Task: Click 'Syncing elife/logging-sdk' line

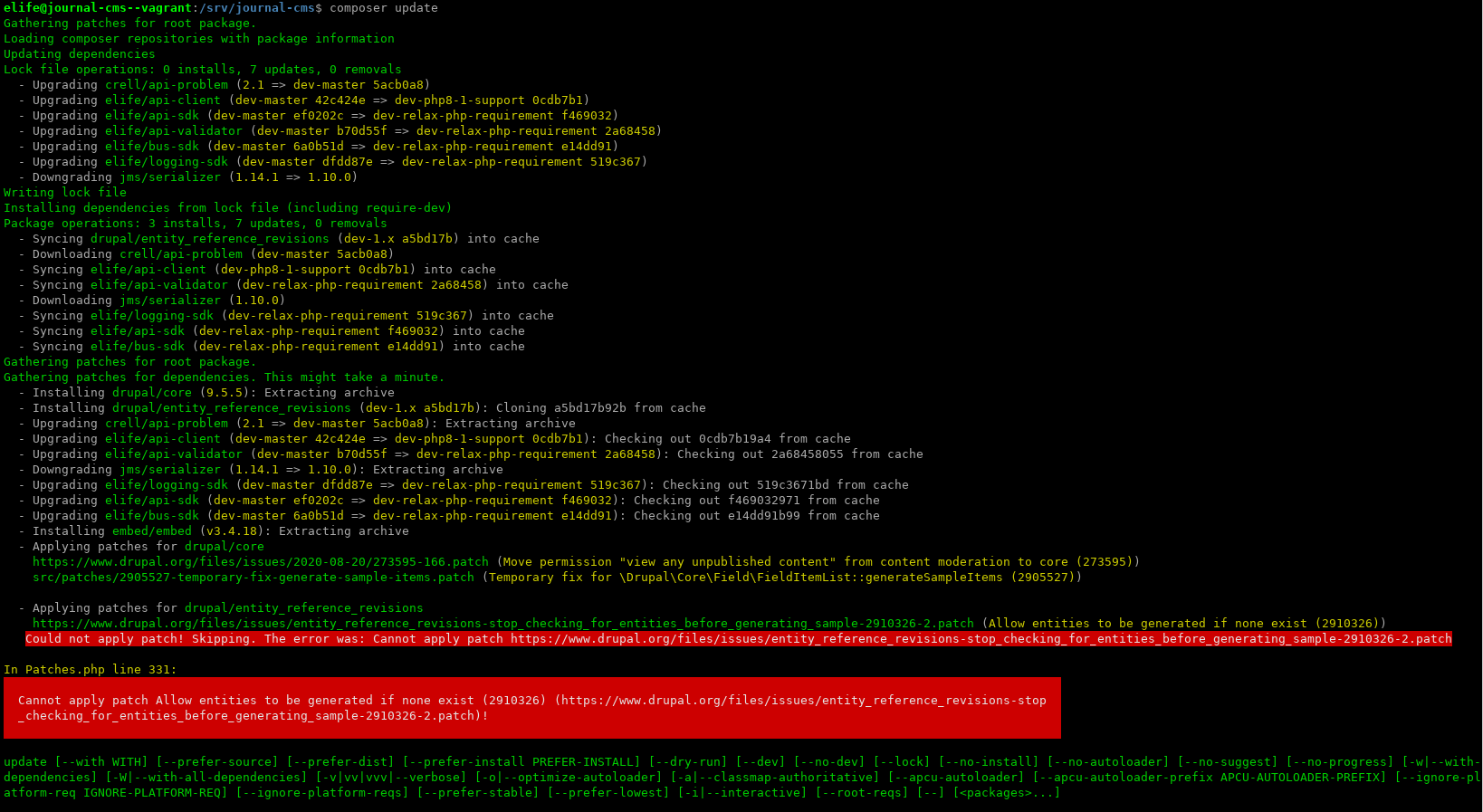Action: [286, 316]
